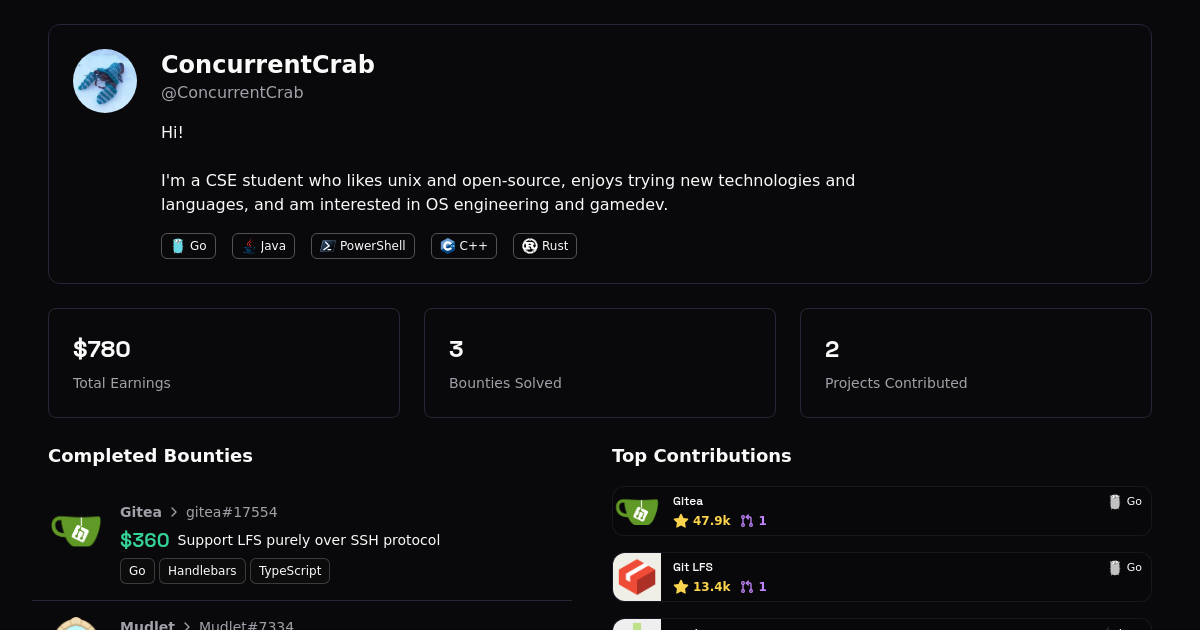The height and width of the screenshot is (630, 1200).
Task: Click the Go tag under the SSH bounty
Action: pyautogui.click(x=137, y=571)
